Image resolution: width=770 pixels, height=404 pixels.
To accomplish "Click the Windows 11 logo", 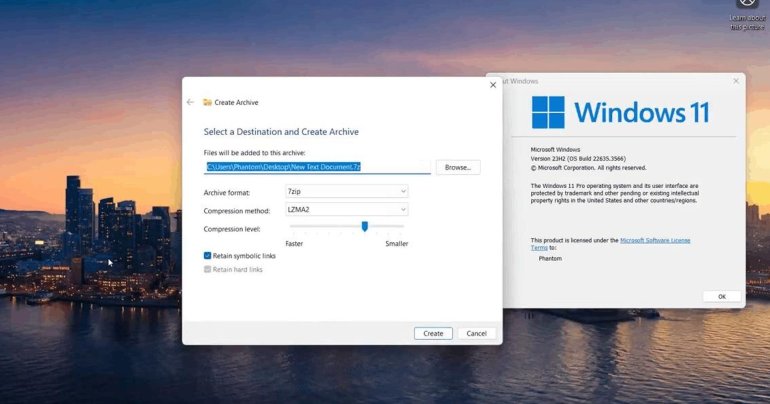I will tap(548, 112).
